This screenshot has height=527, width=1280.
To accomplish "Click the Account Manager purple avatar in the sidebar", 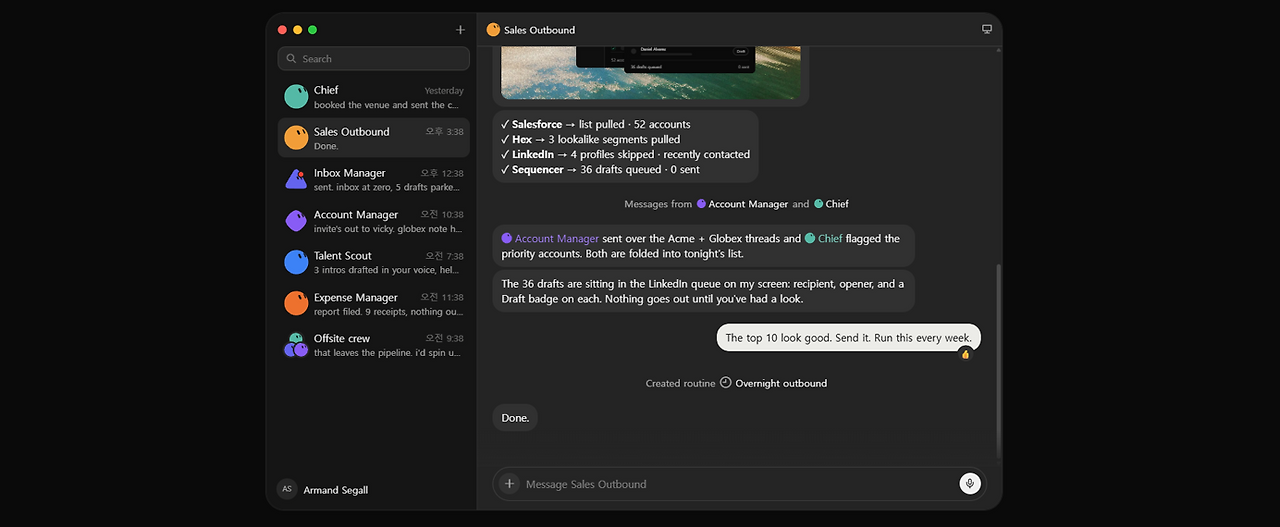I will pyautogui.click(x=296, y=221).
